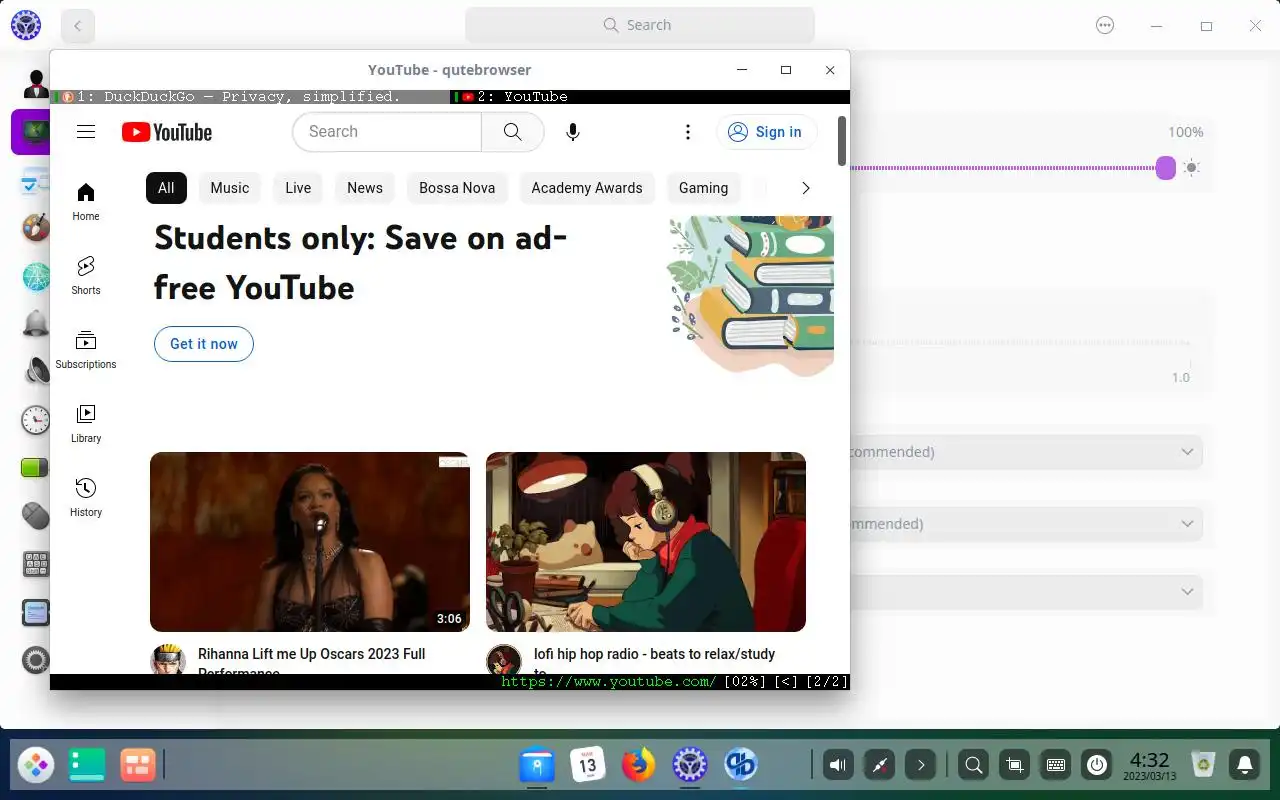
Task: Click Control Center back arrow button
Action: pos(78,26)
